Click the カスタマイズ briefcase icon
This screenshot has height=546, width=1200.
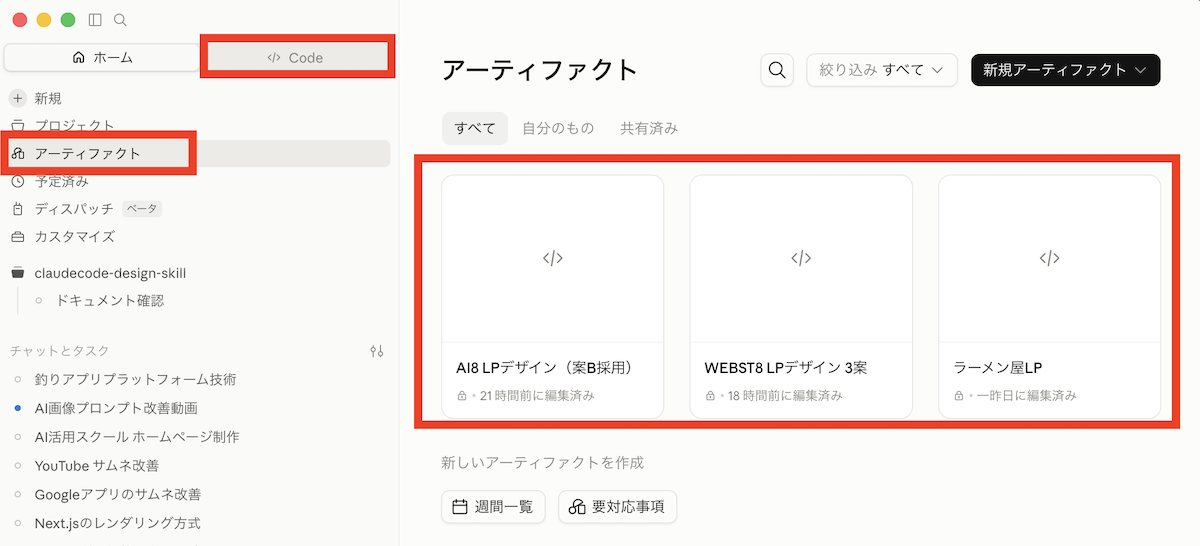[18, 237]
